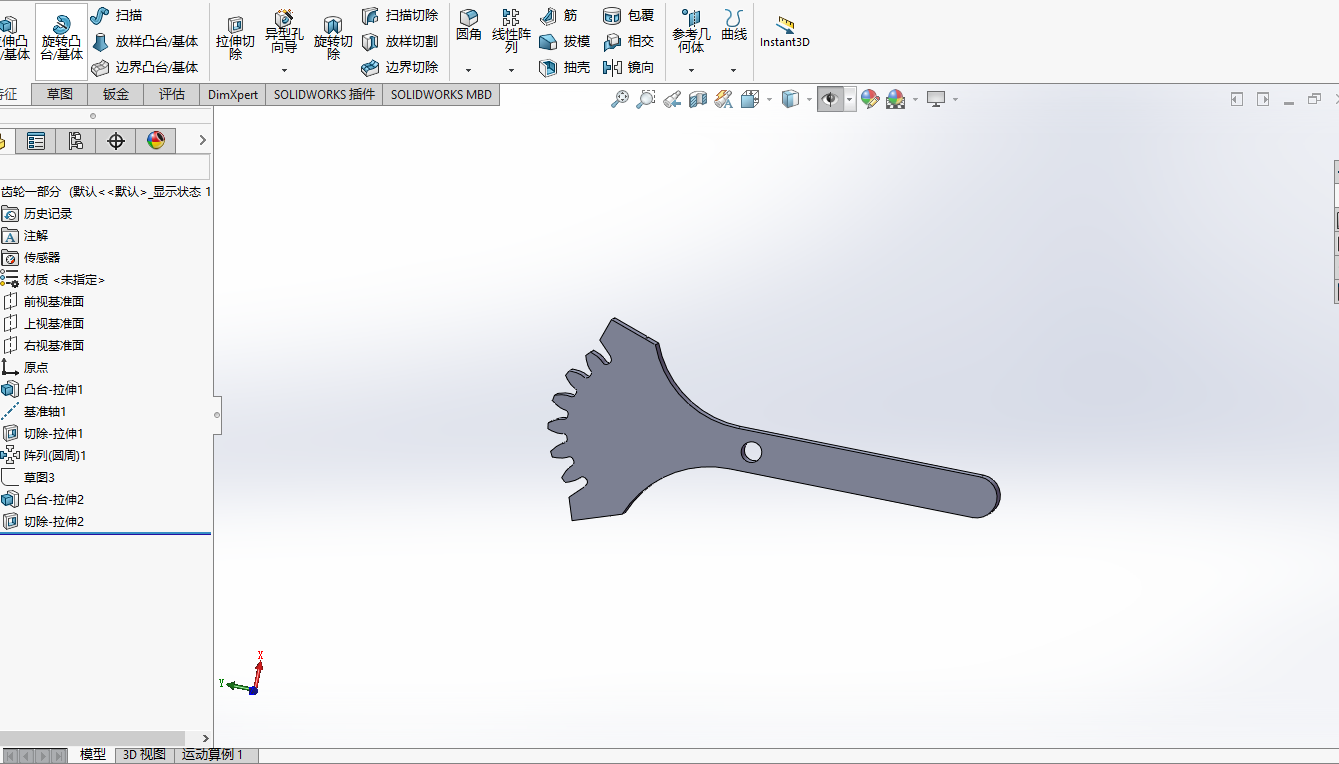This screenshot has width=1339, height=764.
Task: Open the 曲线 curves tool
Action: tap(734, 25)
